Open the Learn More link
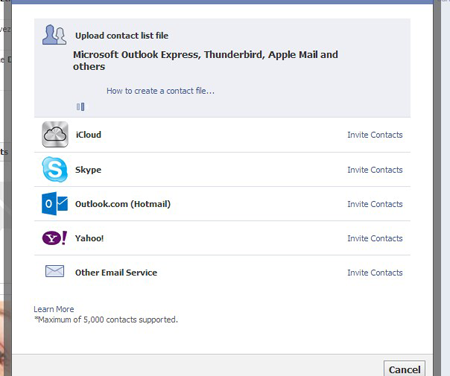Viewport: 450px width, 376px height. (54, 309)
